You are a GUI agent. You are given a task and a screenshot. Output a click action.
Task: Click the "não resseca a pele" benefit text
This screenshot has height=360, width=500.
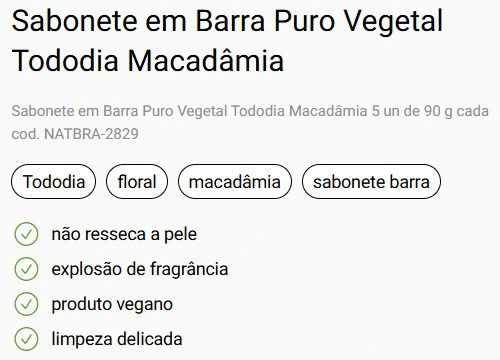point(124,234)
